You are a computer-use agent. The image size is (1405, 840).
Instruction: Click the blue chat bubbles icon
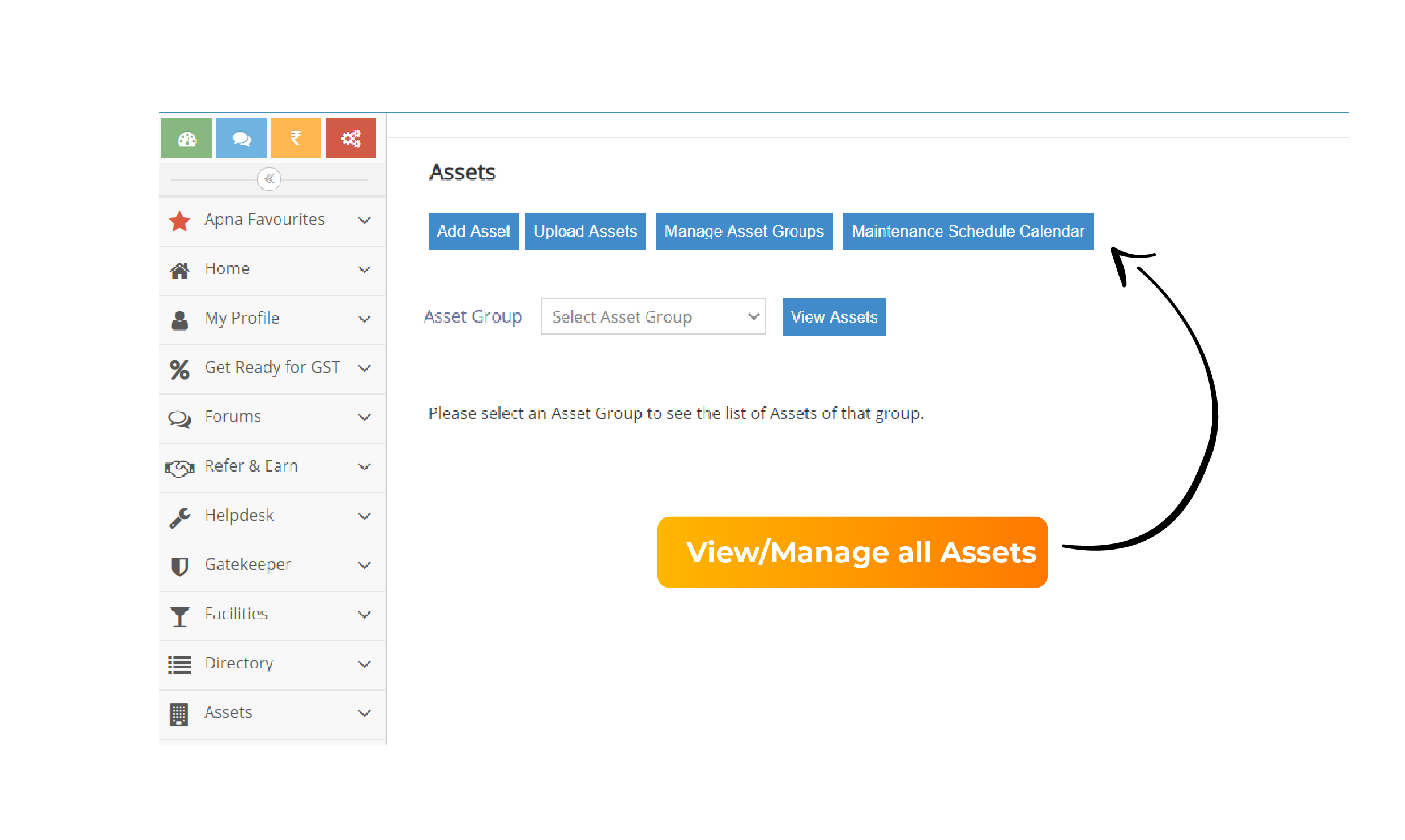(x=241, y=138)
